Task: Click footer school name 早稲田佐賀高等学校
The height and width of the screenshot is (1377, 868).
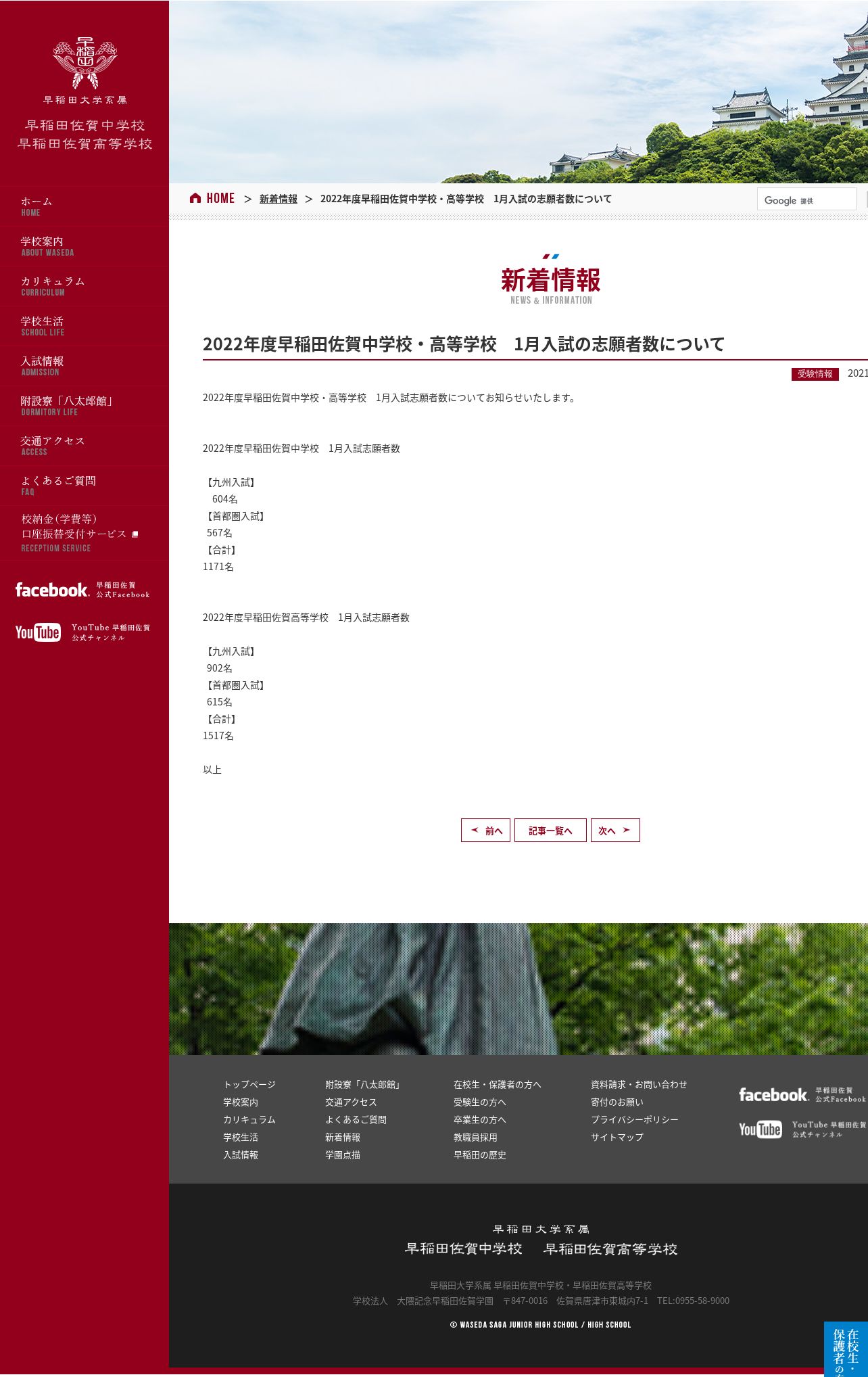Action: pos(610,1248)
